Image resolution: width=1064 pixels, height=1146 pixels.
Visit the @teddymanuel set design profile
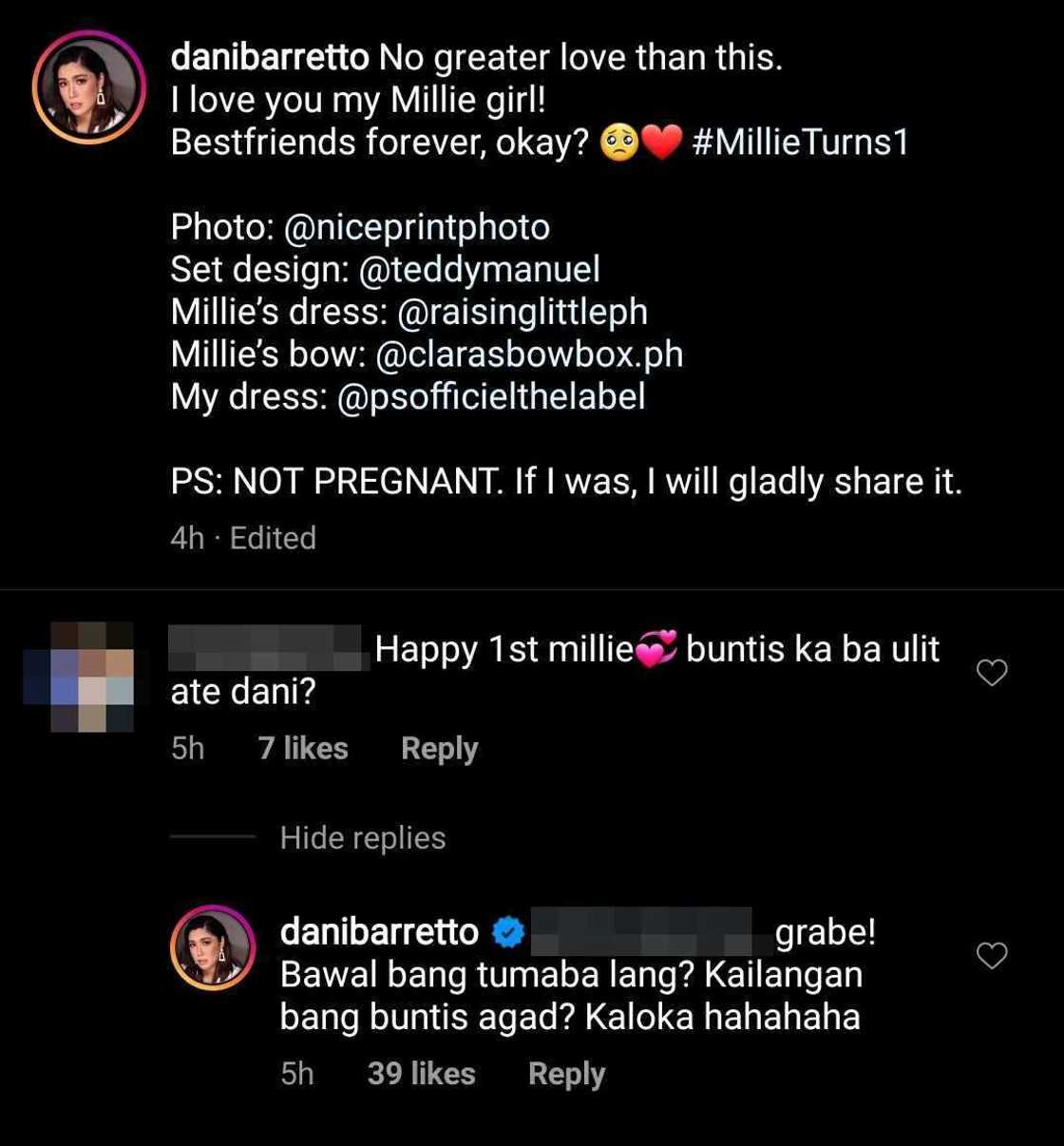(480, 270)
